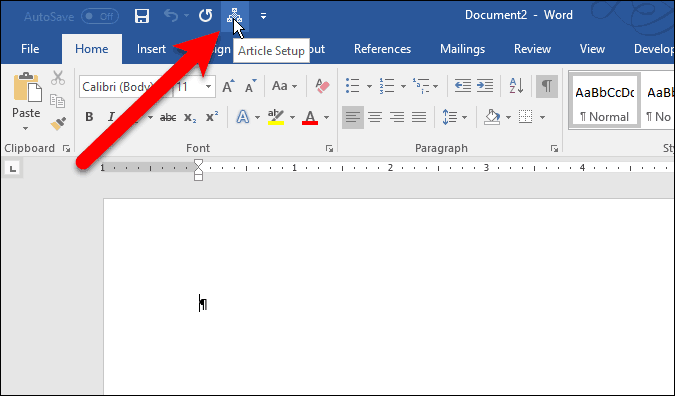Viewport: 675px width, 396px height.
Task: Toggle Italic formatting
Action: pyautogui.click(x=111, y=117)
